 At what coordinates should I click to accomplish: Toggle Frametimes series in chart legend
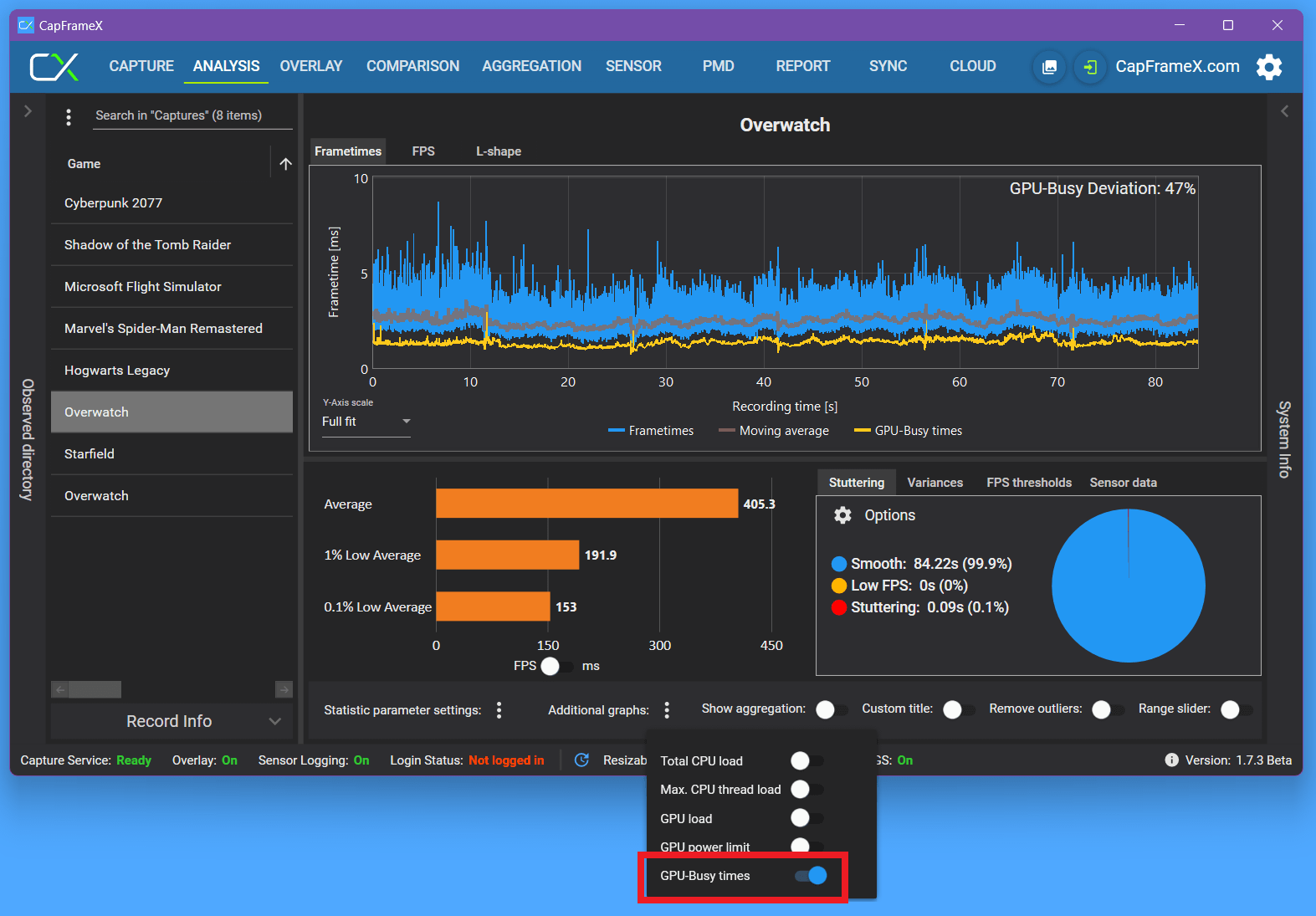(x=651, y=431)
